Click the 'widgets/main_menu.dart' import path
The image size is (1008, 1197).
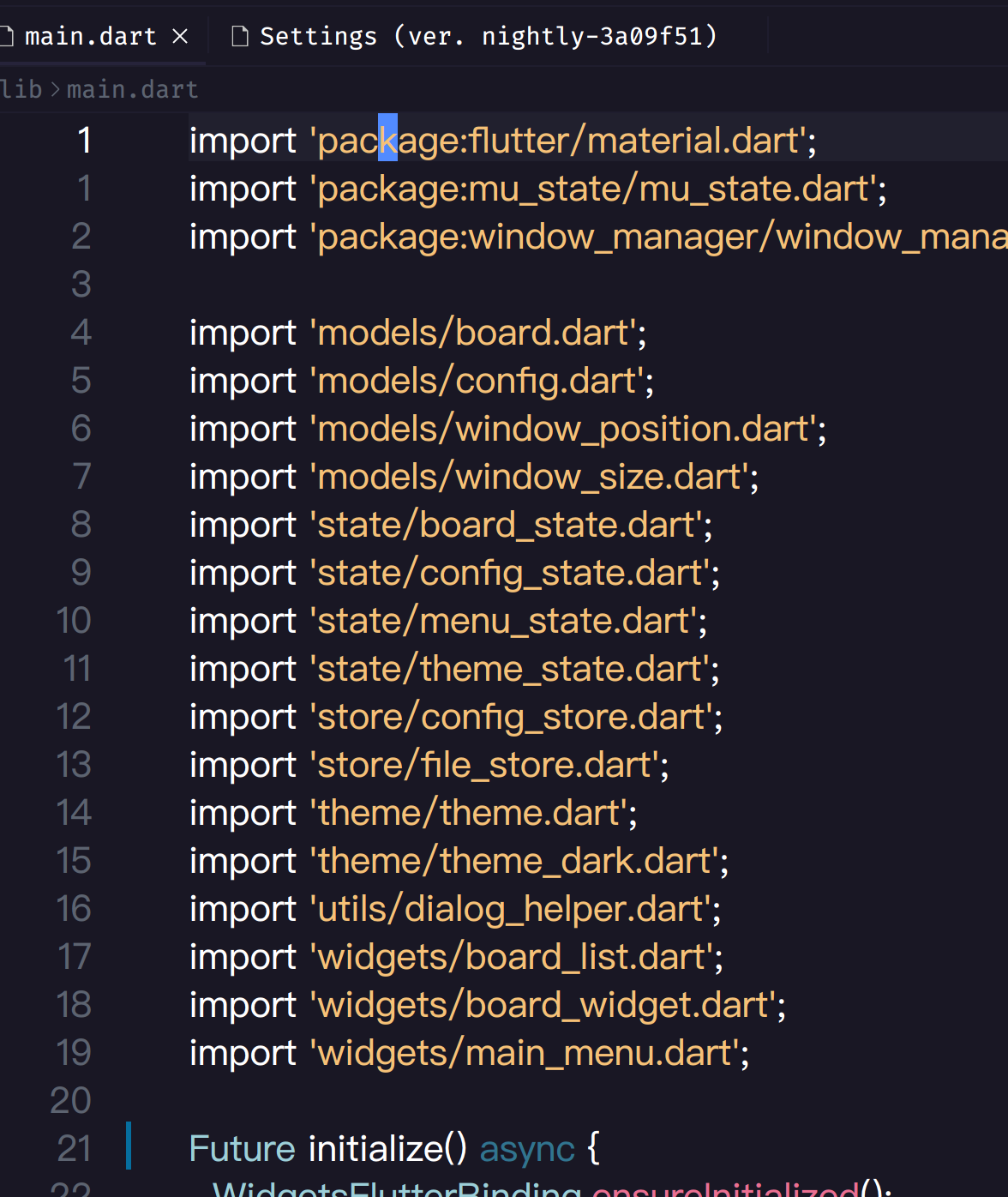pyautogui.click(x=528, y=1052)
